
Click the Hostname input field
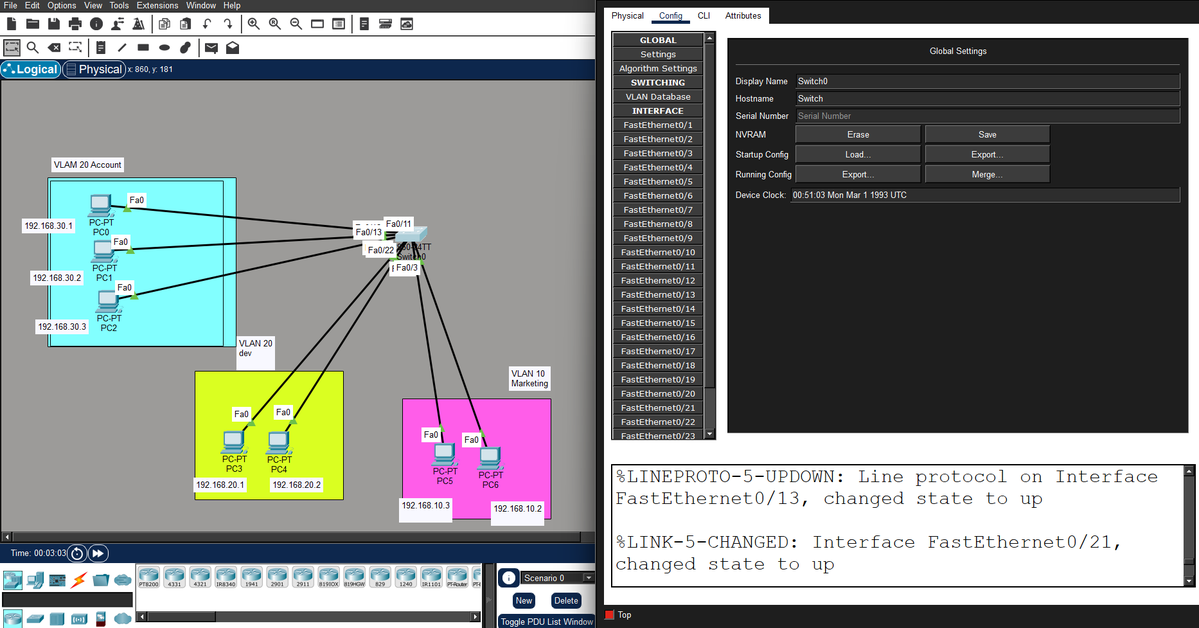pos(987,99)
